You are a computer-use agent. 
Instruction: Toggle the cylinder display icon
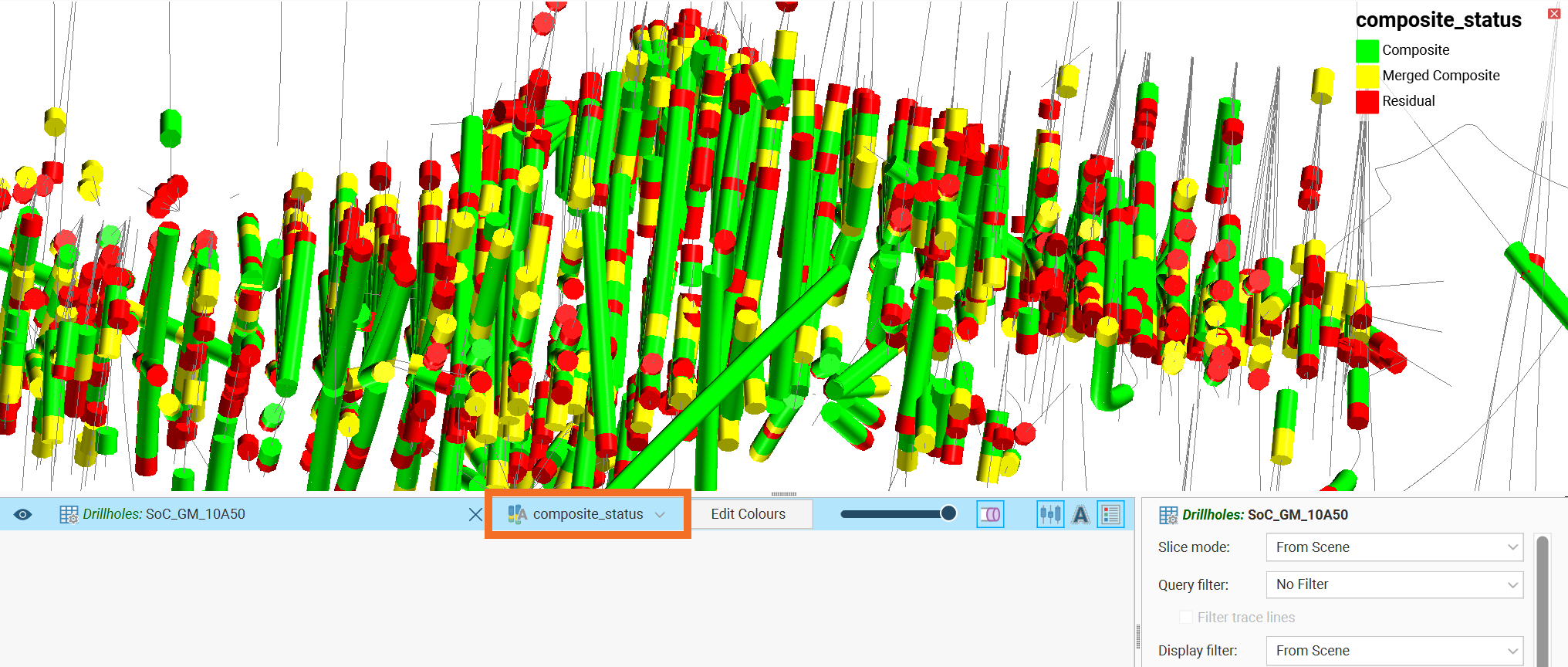990,514
